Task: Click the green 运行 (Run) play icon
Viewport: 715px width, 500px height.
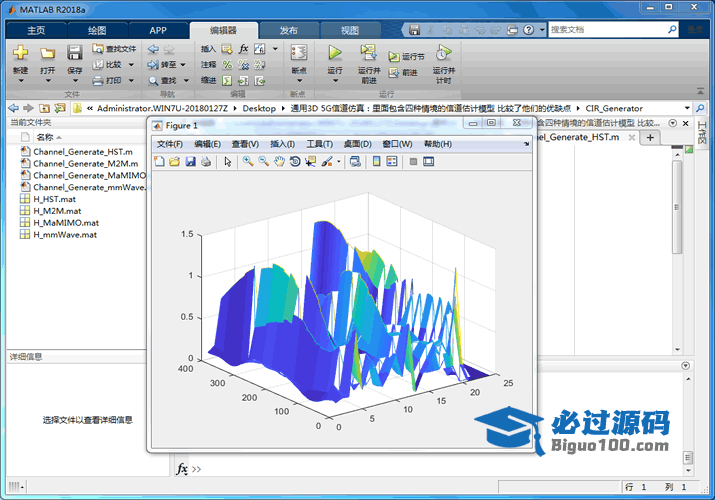Action: [335, 53]
